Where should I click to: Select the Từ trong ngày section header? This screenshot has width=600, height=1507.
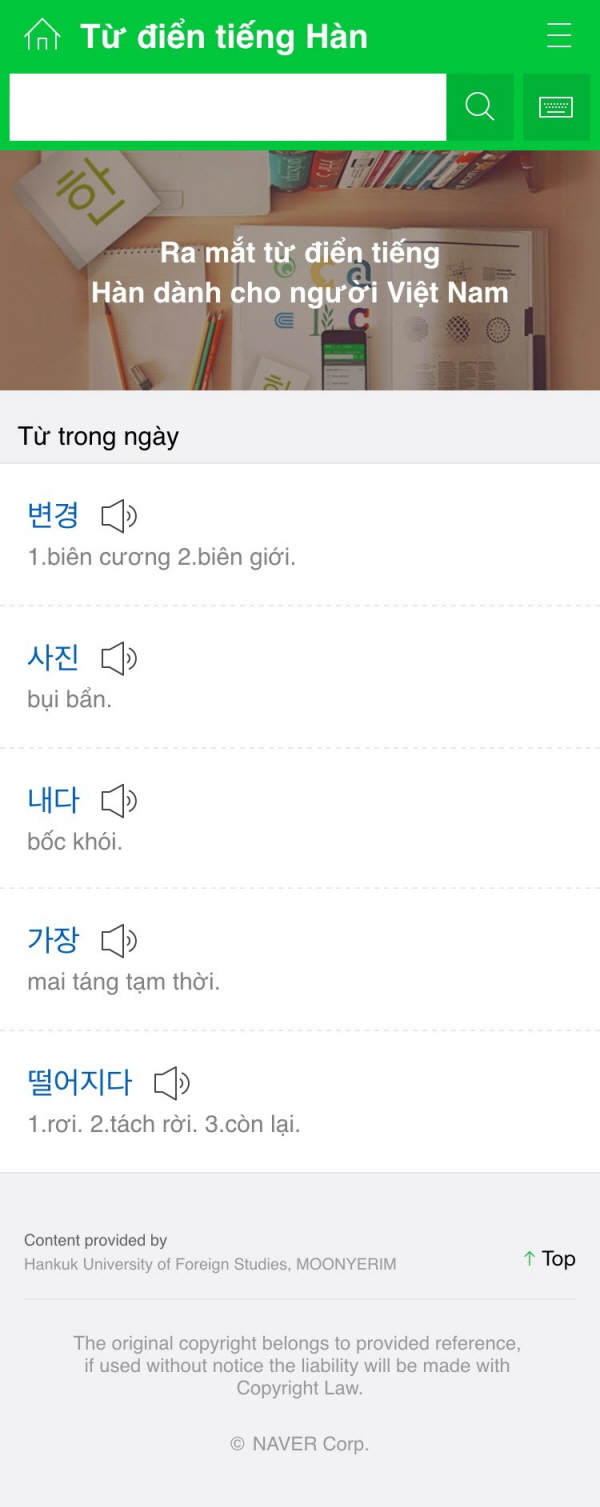coord(98,436)
